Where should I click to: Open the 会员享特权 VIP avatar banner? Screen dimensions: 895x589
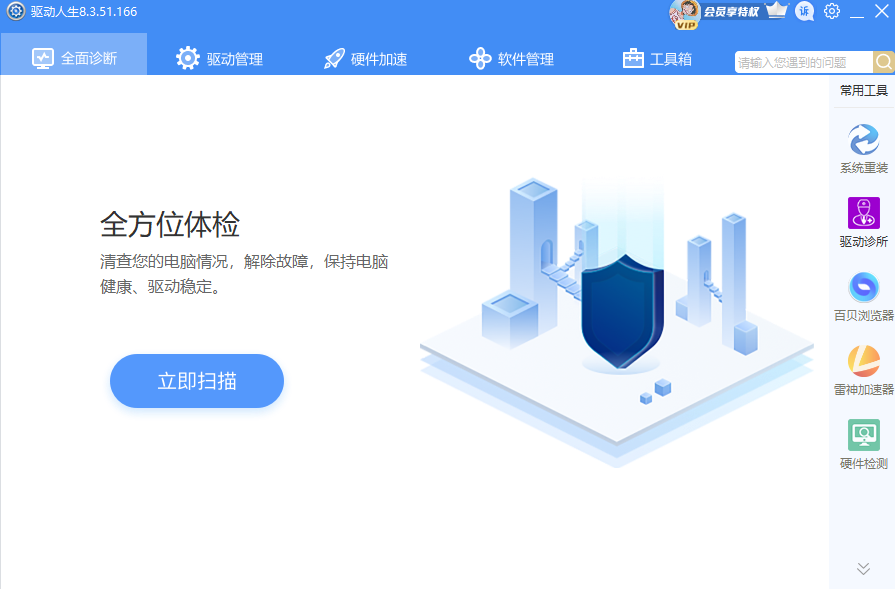715,14
